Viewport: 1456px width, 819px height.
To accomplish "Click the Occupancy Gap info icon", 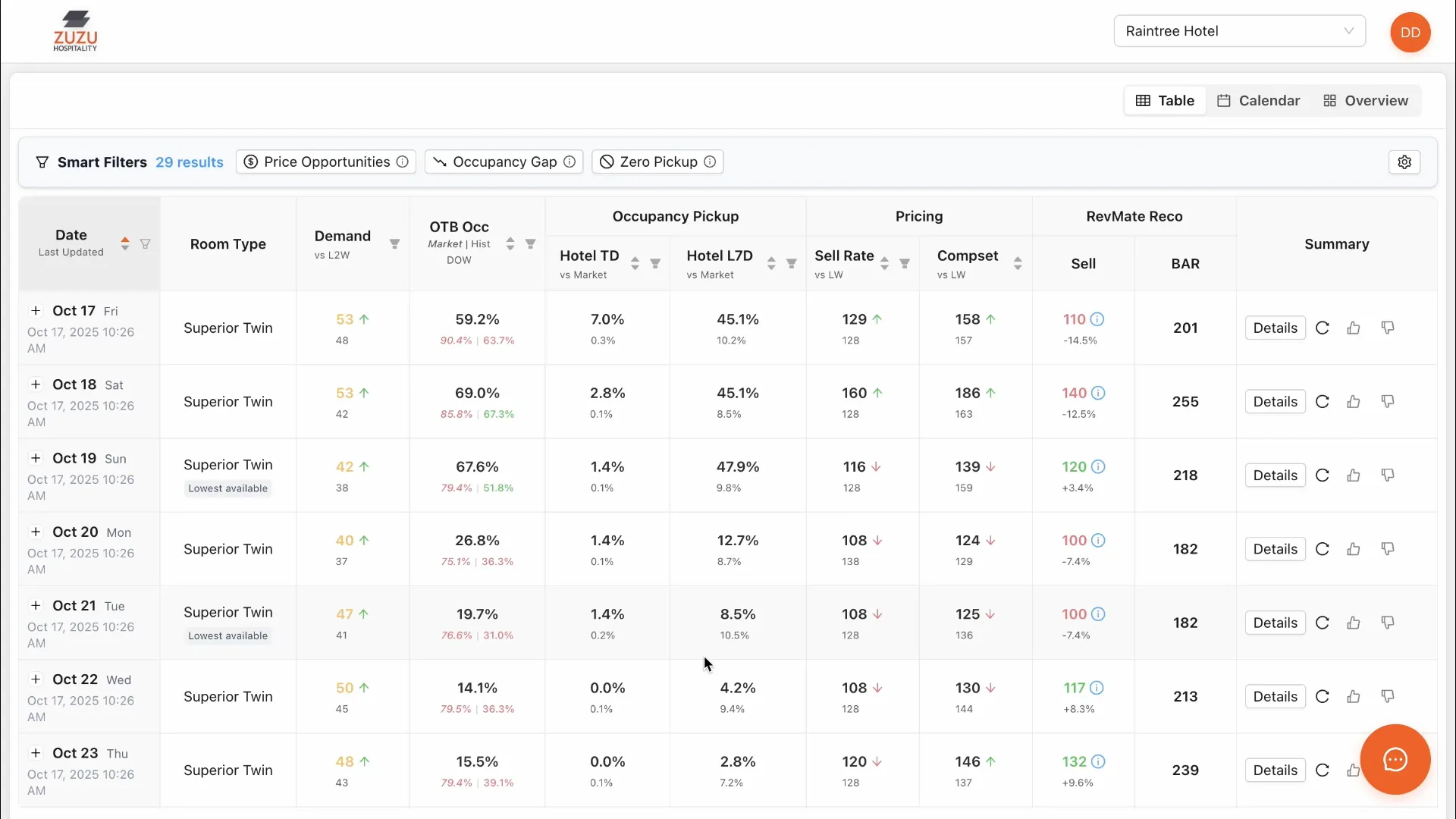I will point(569,162).
